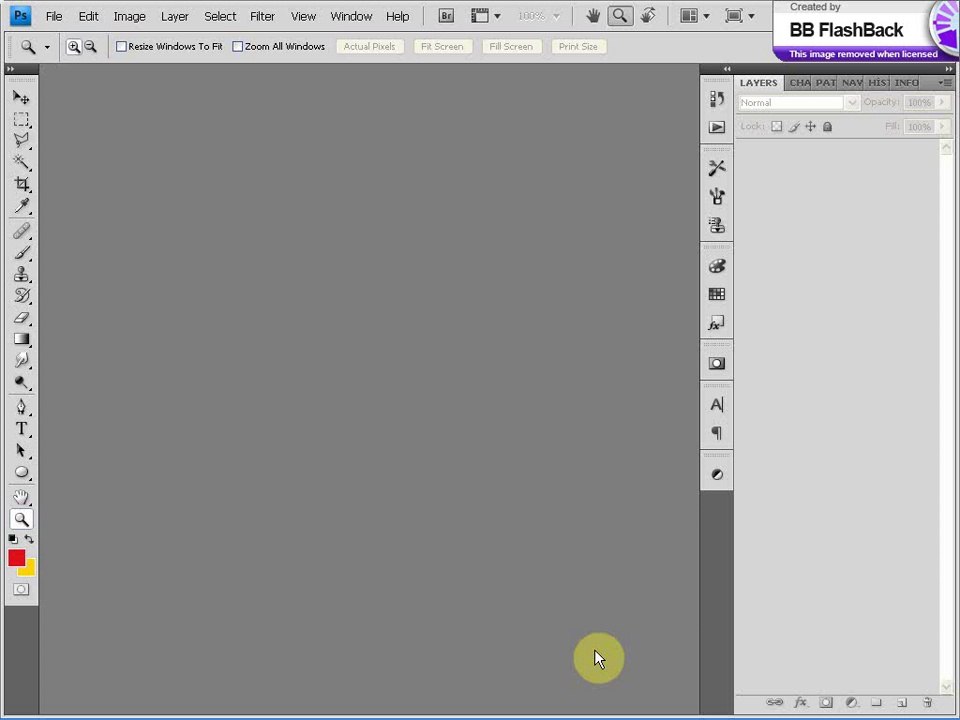Open the Styles panel icon

point(716,323)
